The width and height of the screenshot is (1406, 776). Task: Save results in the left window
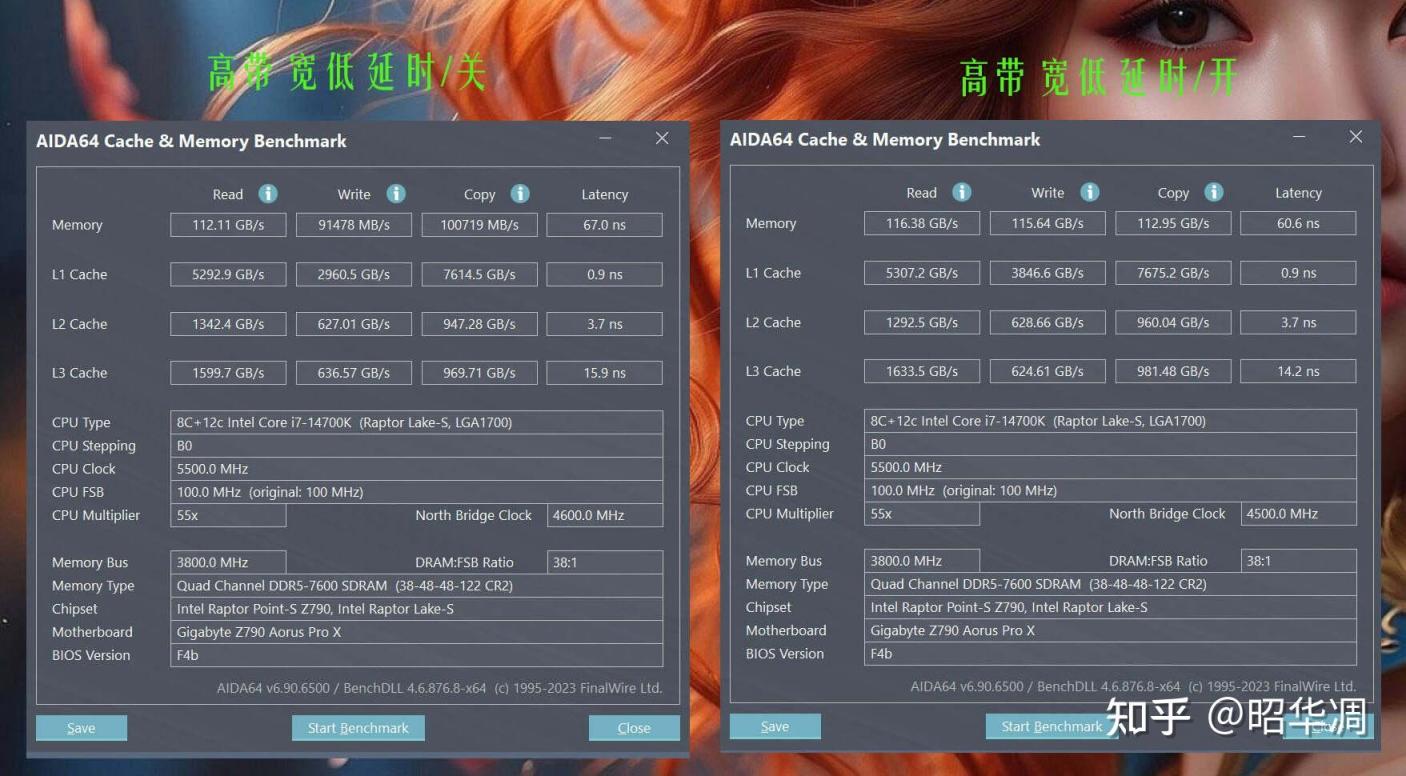[x=81, y=728]
